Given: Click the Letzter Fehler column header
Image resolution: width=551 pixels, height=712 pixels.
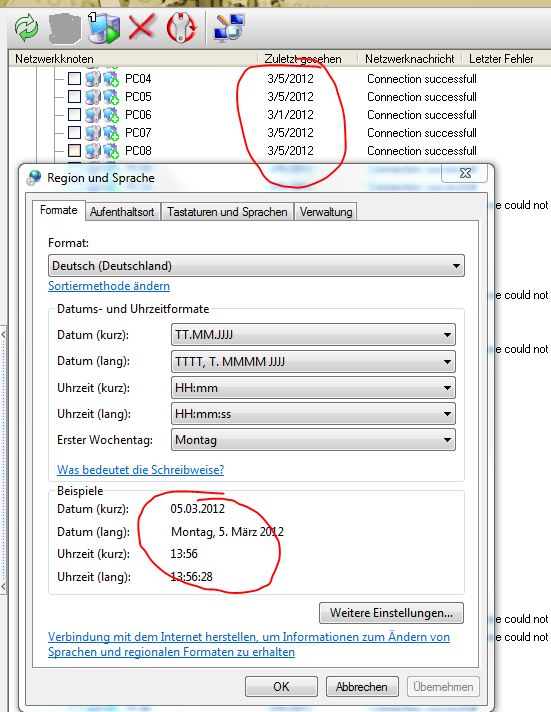Looking at the screenshot, I should 501,59.
